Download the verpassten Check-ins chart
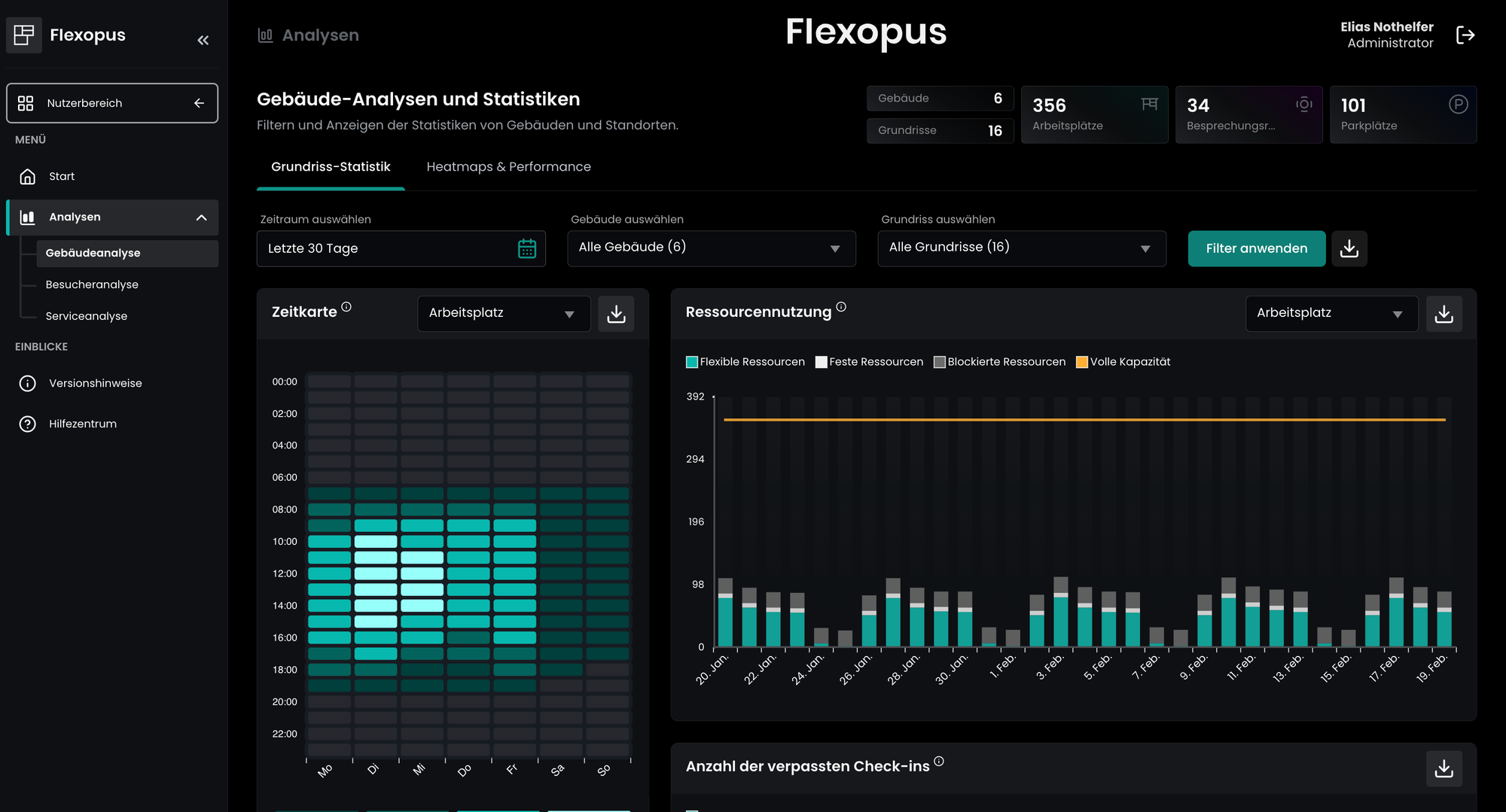The height and width of the screenshot is (812, 1506). point(1444,768)
